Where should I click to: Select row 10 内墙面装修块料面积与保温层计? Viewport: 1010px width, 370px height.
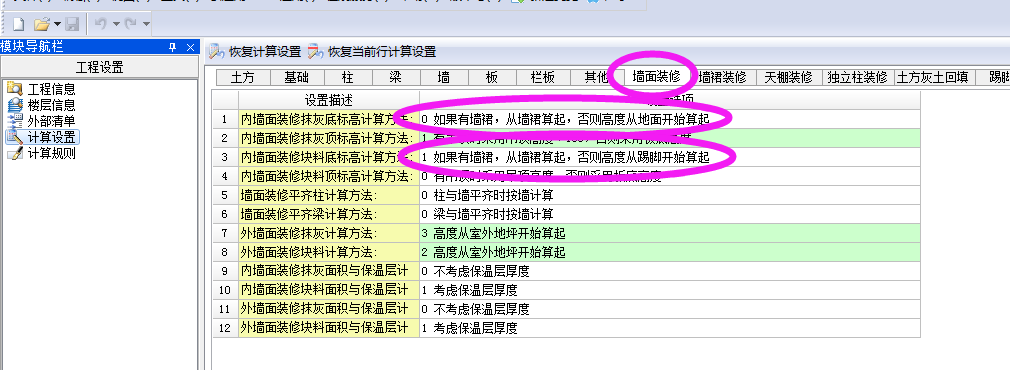[329, 290]
